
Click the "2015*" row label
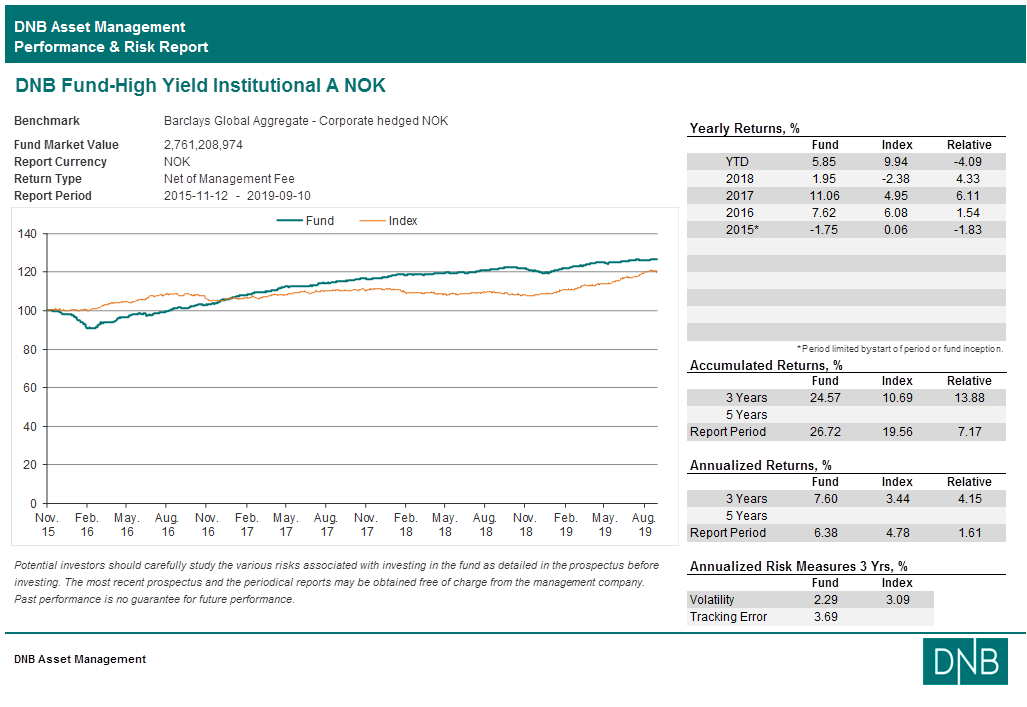(x=742, y=230)
